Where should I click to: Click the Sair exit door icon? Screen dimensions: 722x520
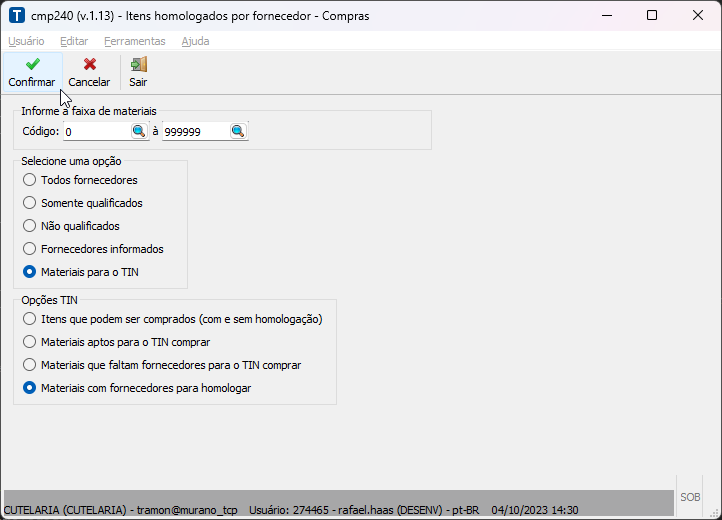tap(138, 64)
